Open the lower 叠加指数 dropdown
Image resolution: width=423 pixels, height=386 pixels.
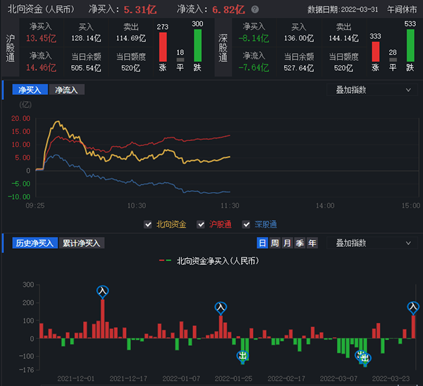pyautogui.click(x=372, y=243)
